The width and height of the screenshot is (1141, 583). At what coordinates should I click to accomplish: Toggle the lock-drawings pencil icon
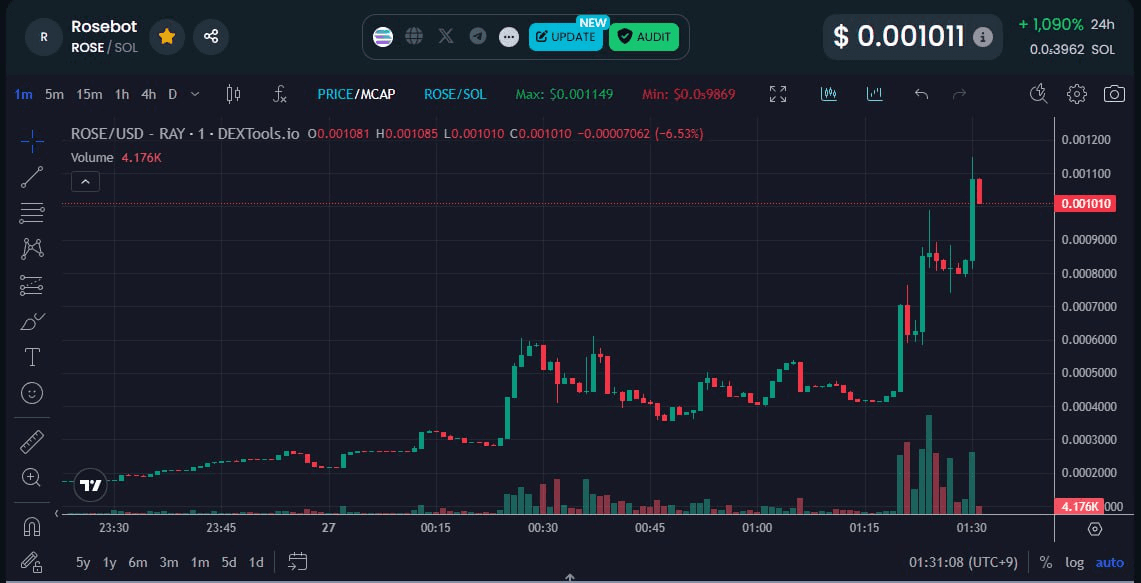(31, 561)
